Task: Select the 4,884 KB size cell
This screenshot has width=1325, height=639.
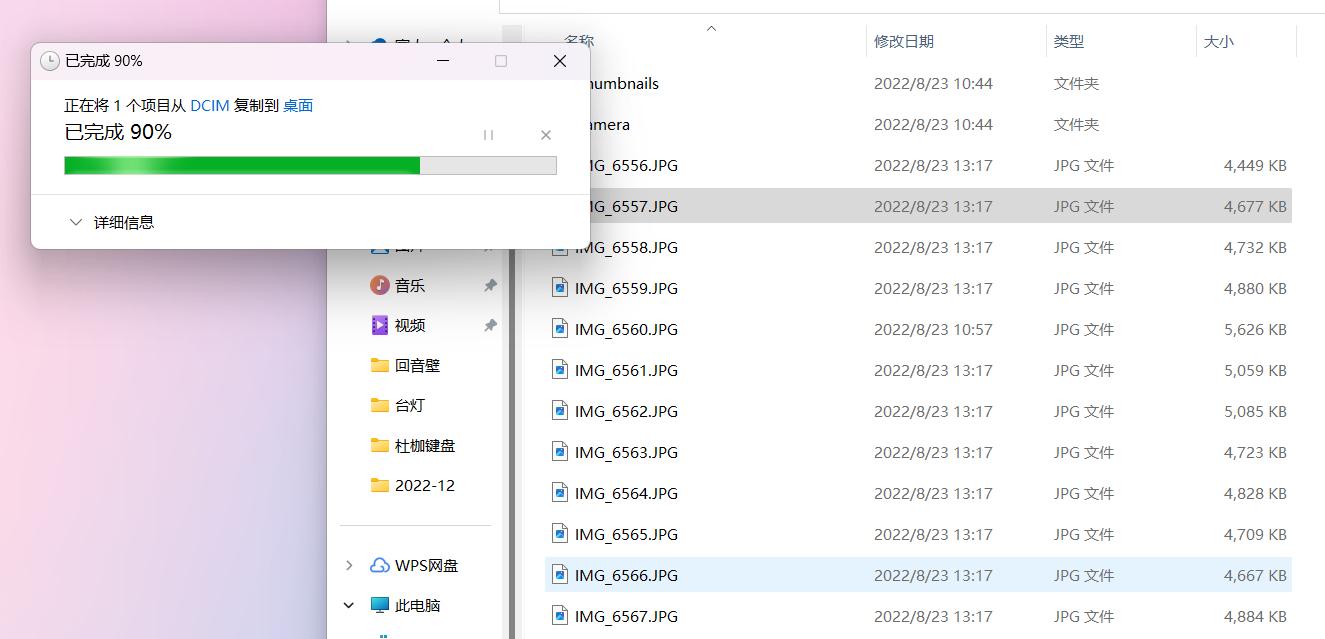Action: point(1255,616)
